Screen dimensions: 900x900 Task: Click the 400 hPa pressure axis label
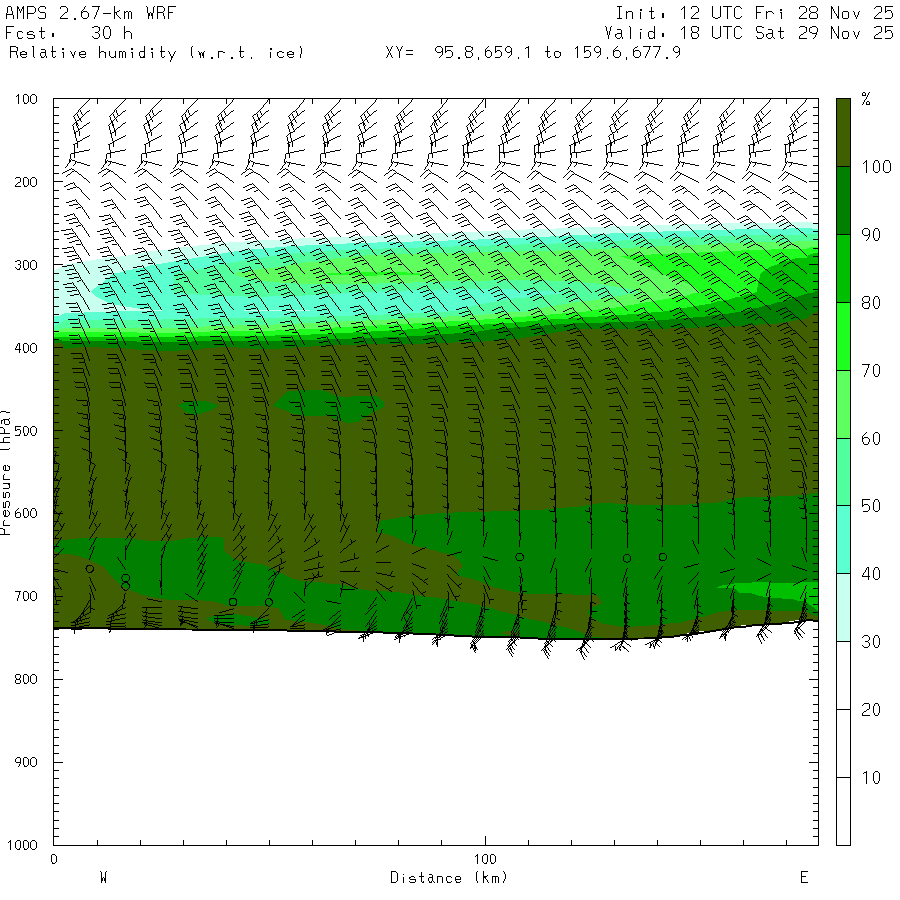pos(26,348)
